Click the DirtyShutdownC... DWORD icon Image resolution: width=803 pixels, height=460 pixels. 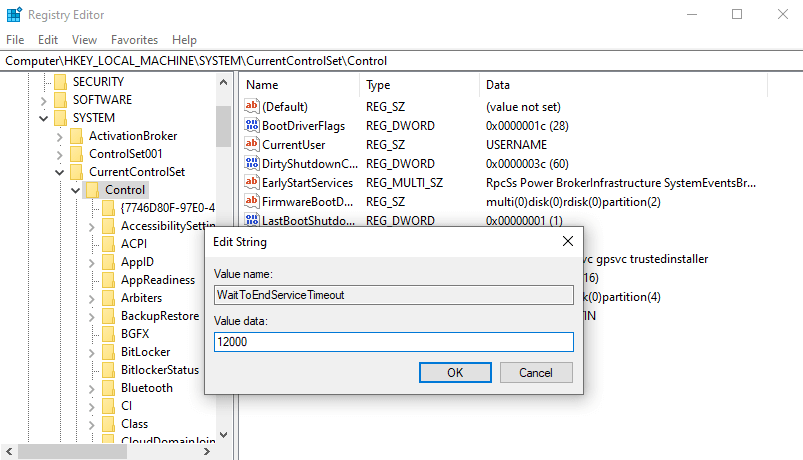tap(251, 163)
